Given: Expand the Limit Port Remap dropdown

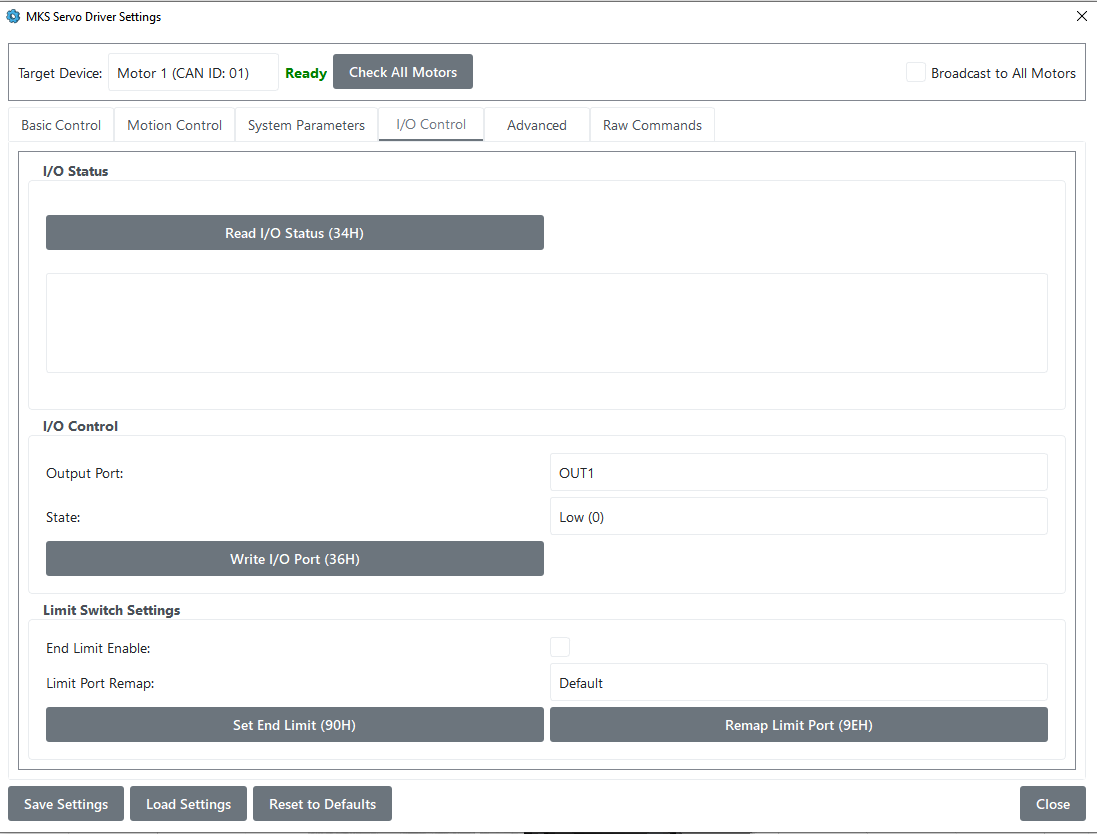Looking at the screenshot, I should 798,683.
